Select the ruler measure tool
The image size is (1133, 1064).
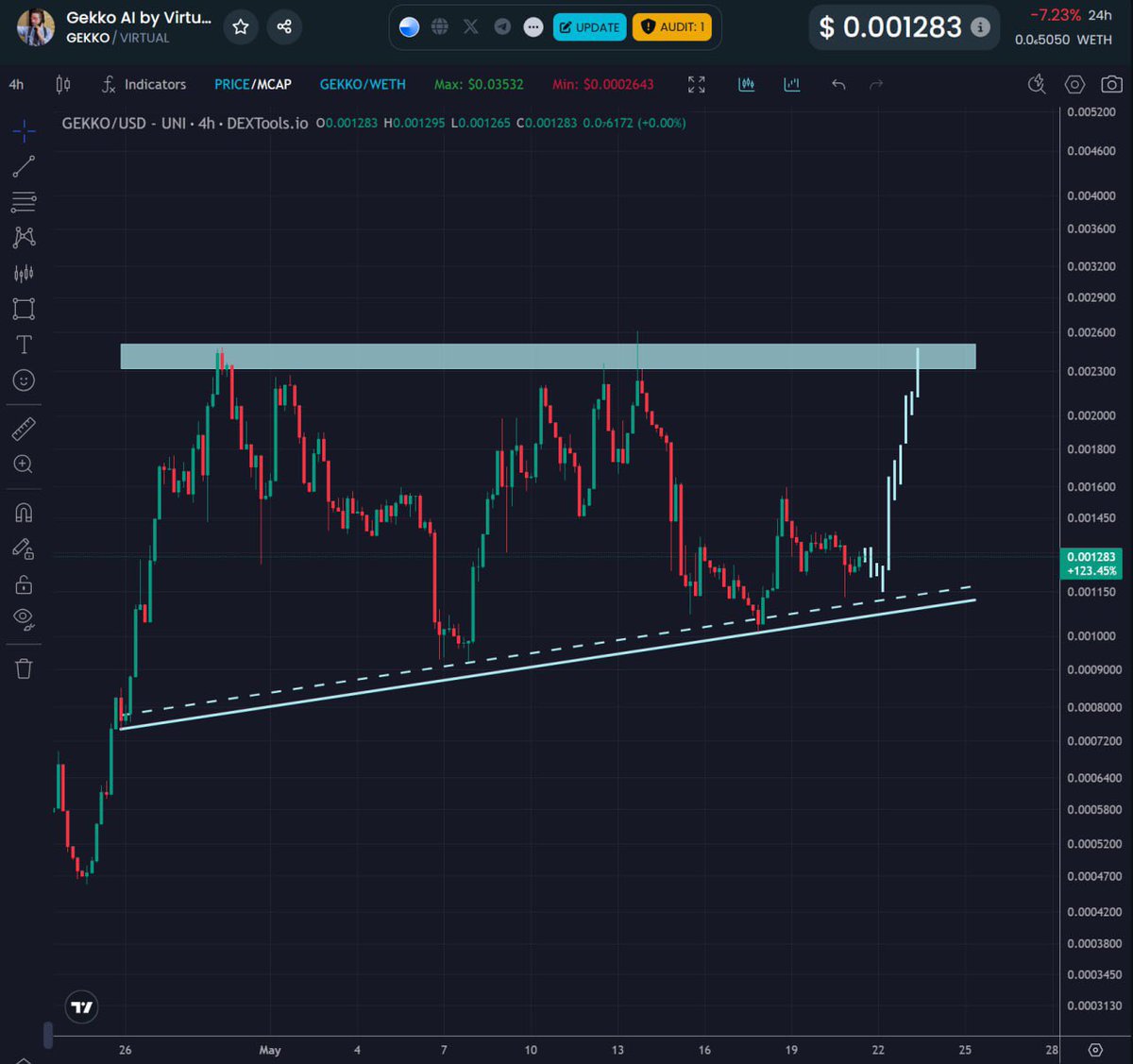(x=24, y=429)
